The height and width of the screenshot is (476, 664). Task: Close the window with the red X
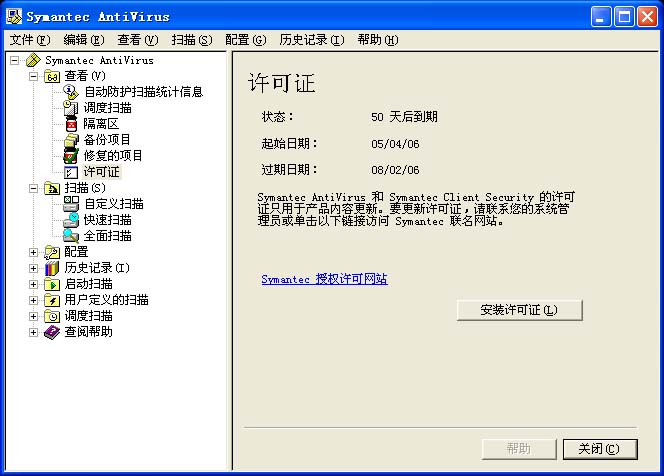pos(647,17)
